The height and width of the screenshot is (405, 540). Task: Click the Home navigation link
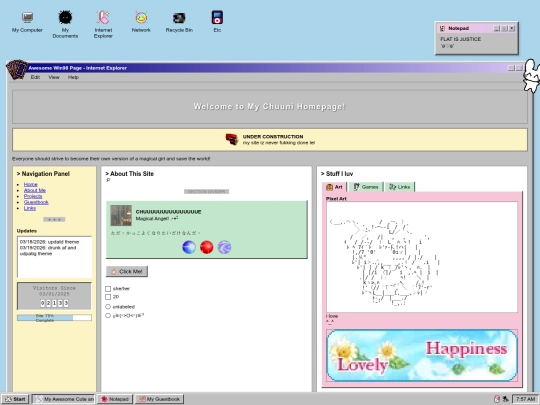(x=30, y=184)
